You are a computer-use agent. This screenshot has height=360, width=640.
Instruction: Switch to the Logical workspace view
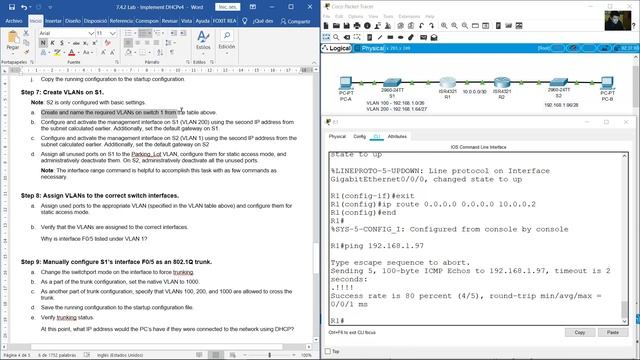[x=337, y=48]
